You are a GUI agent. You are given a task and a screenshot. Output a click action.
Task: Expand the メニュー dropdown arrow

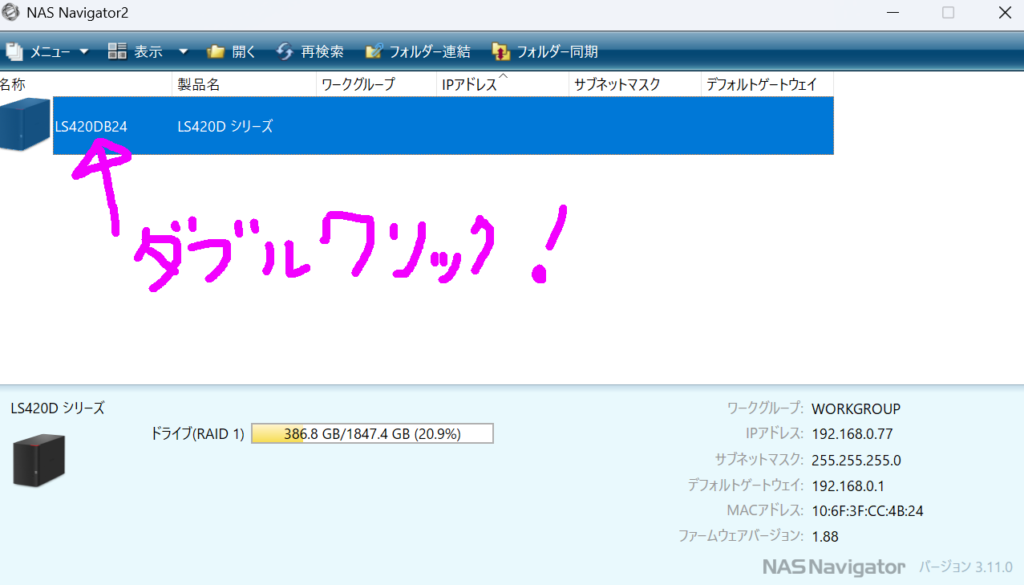[x=84, y=52]
